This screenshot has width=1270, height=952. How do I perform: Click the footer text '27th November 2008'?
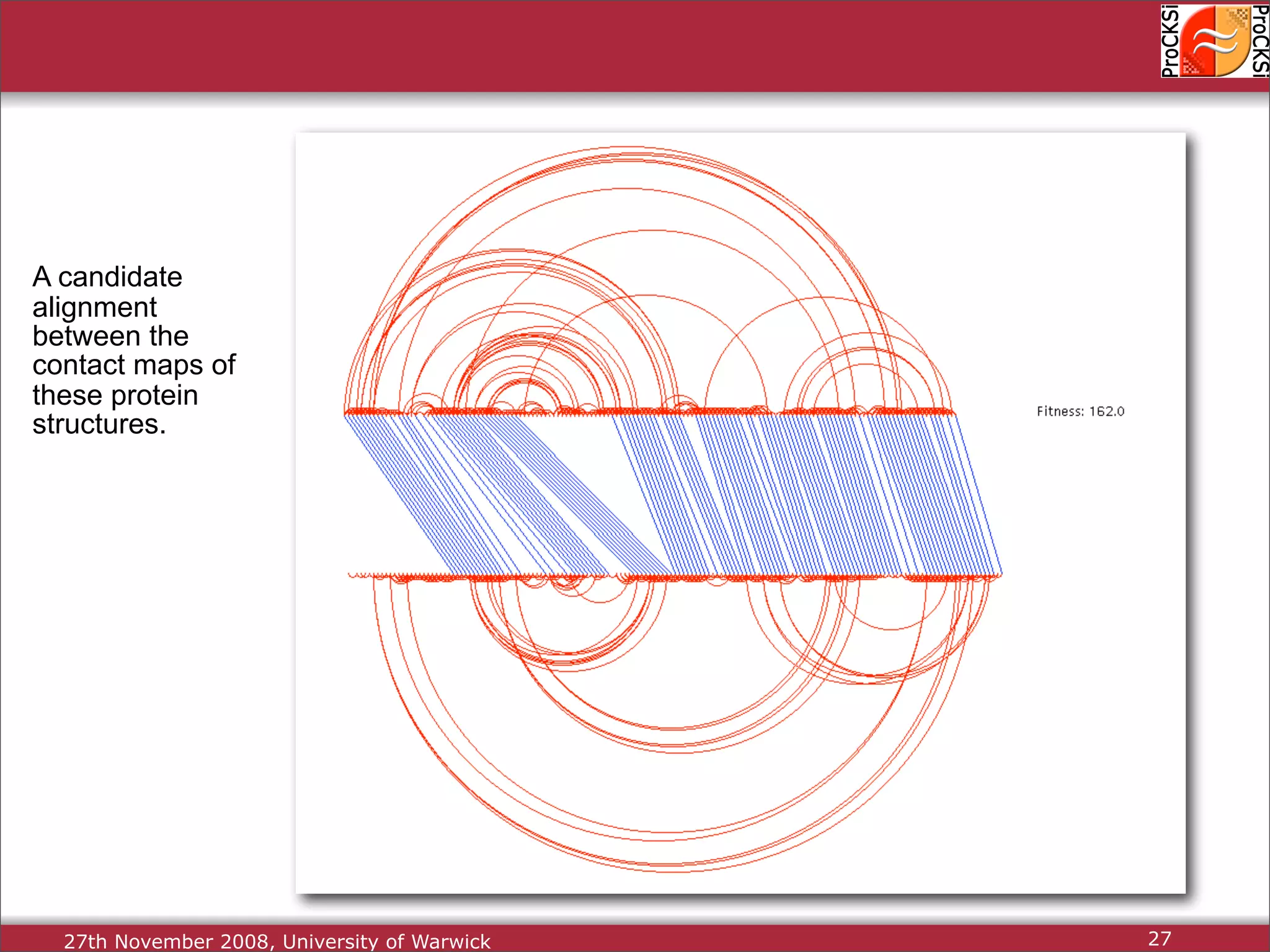[x=167, y=941]
